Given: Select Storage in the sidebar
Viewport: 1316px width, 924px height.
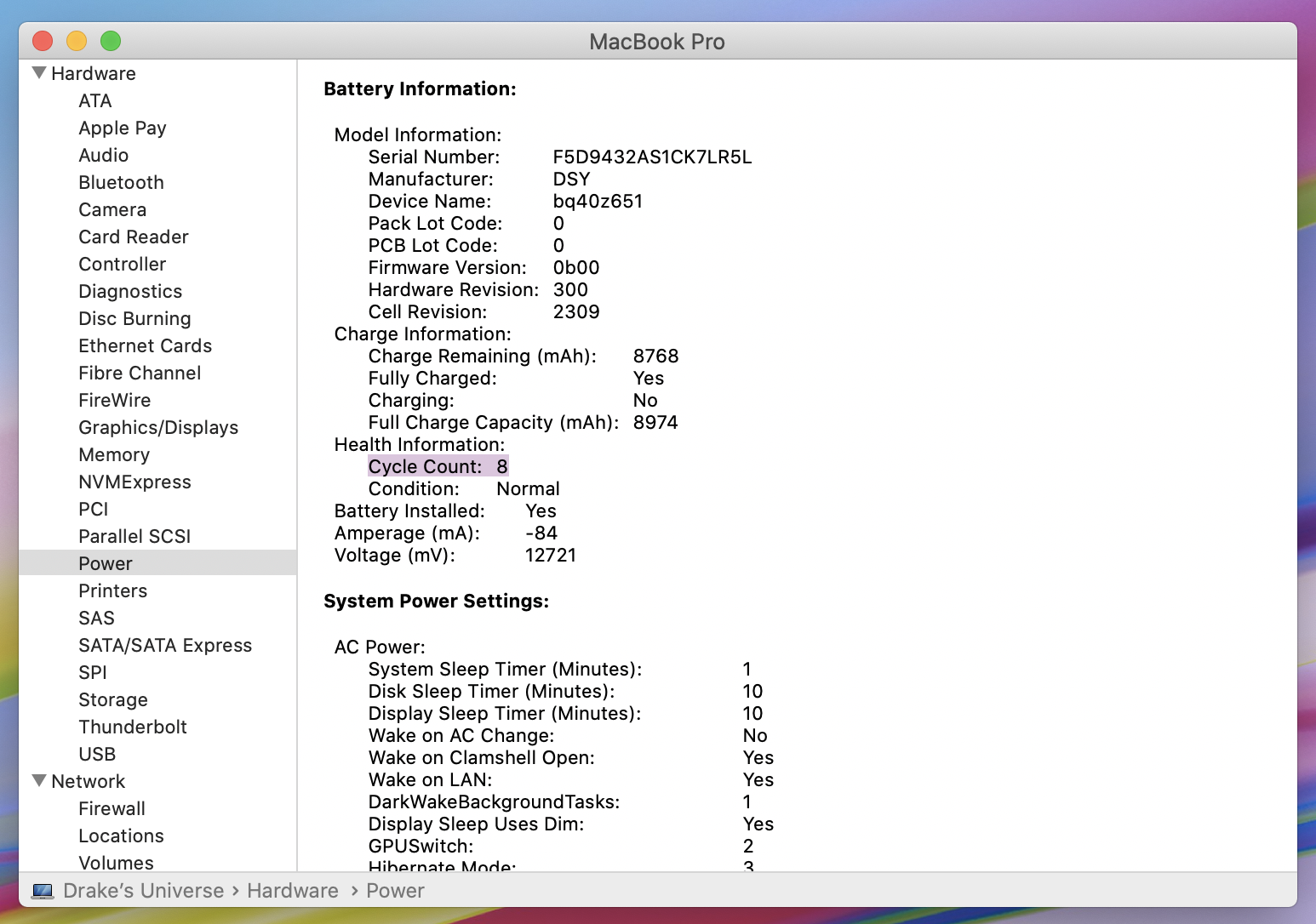Looking at the screenshot, I should coord(113,699).
